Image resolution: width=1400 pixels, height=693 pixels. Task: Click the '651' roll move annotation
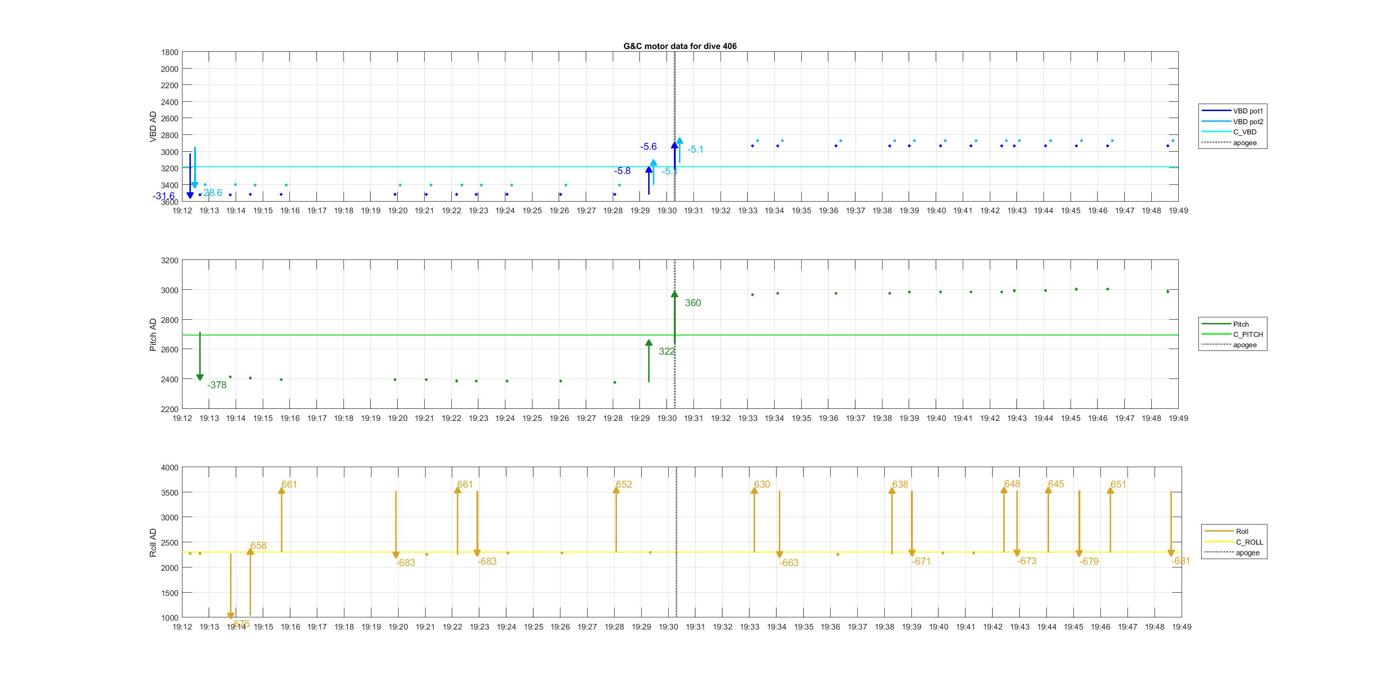click(x=1118, y=485)
